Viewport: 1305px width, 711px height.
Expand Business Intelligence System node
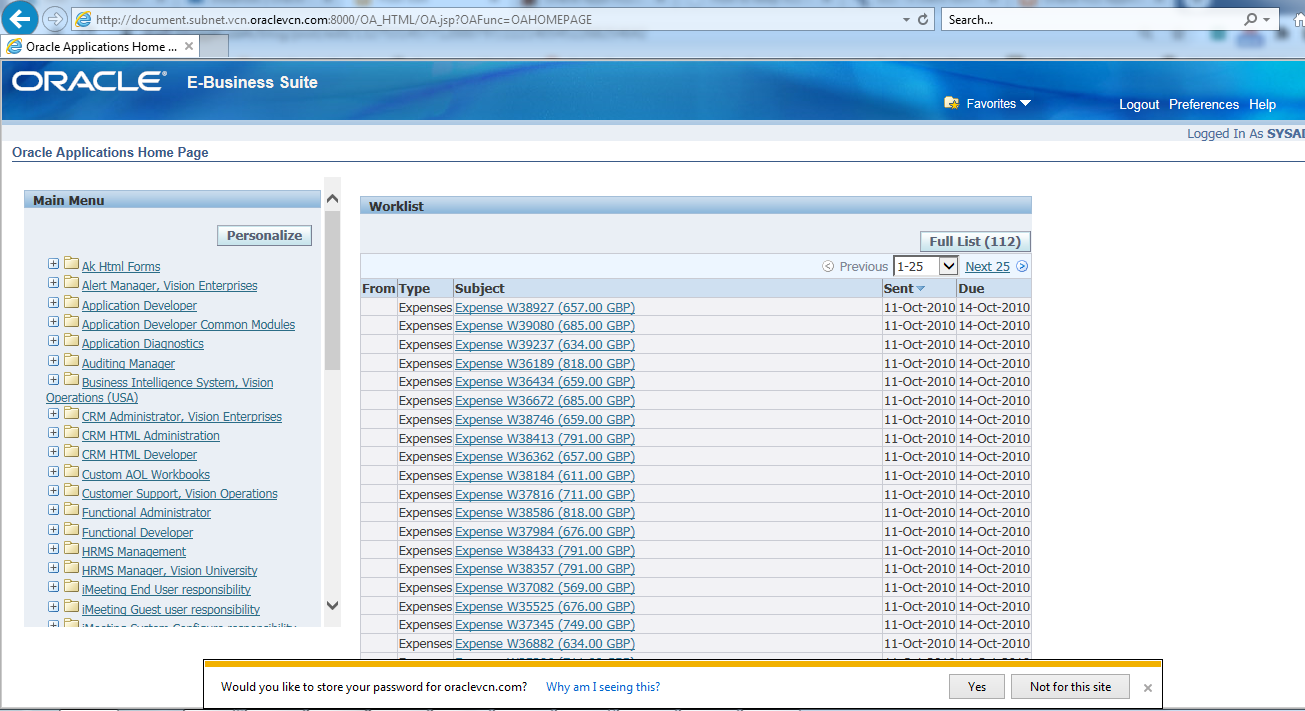(x=54, y=380)
